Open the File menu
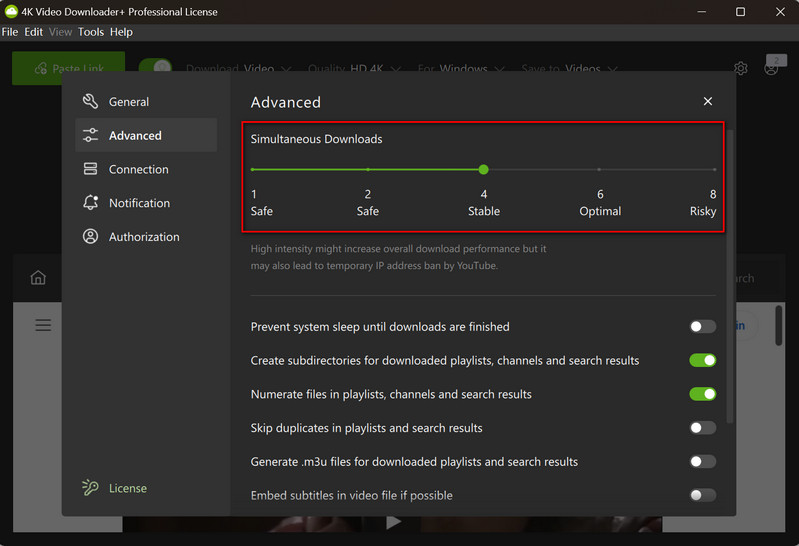Screen dimensions: 799x546 [10, 32]
